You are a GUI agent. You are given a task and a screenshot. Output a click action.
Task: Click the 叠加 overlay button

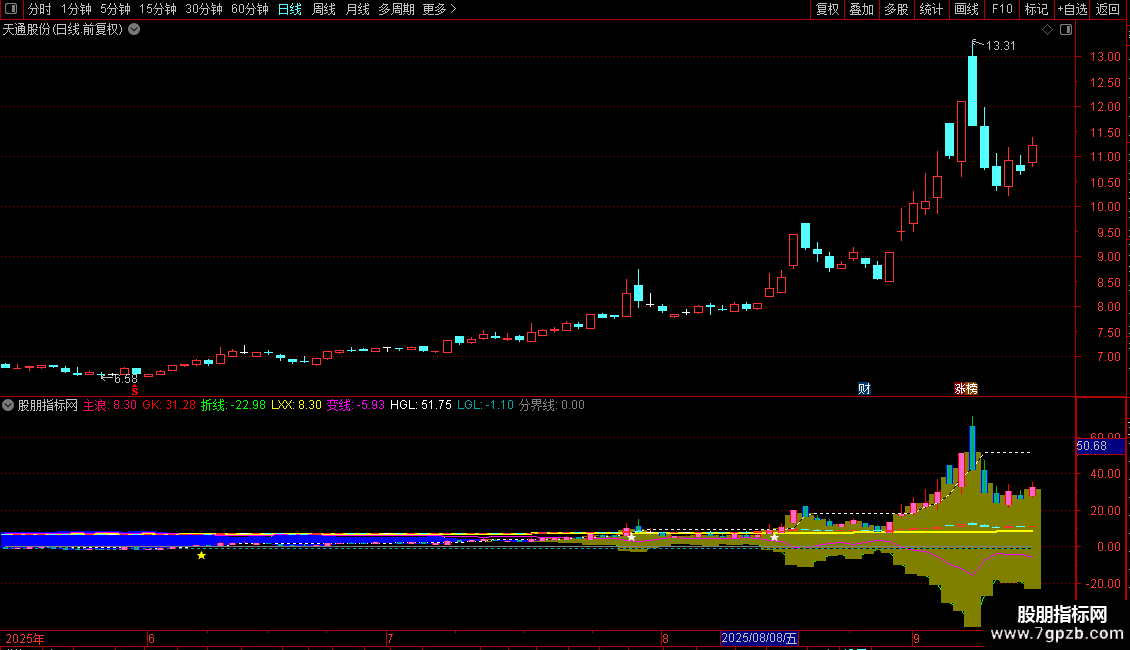point(862,9)
